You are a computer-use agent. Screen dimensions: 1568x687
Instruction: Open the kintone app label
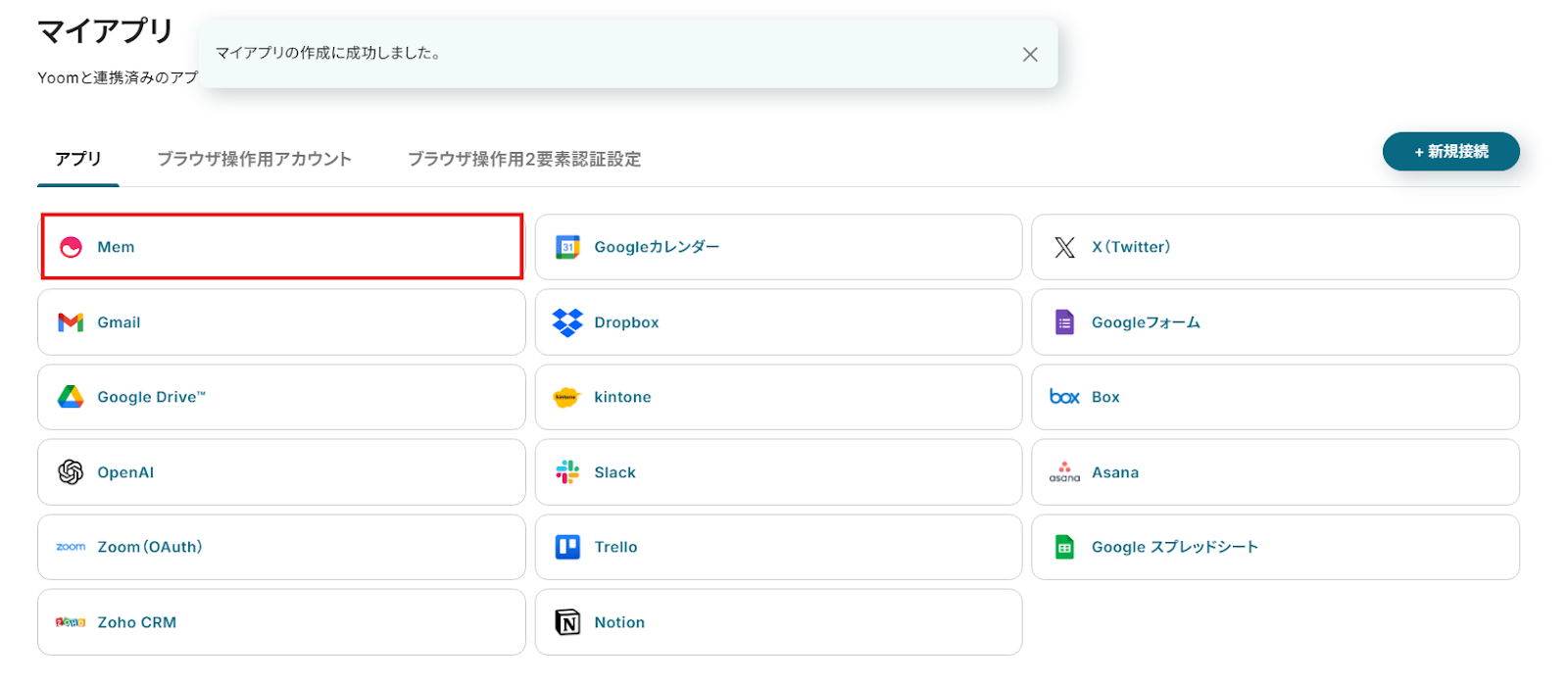click(622, 397)
